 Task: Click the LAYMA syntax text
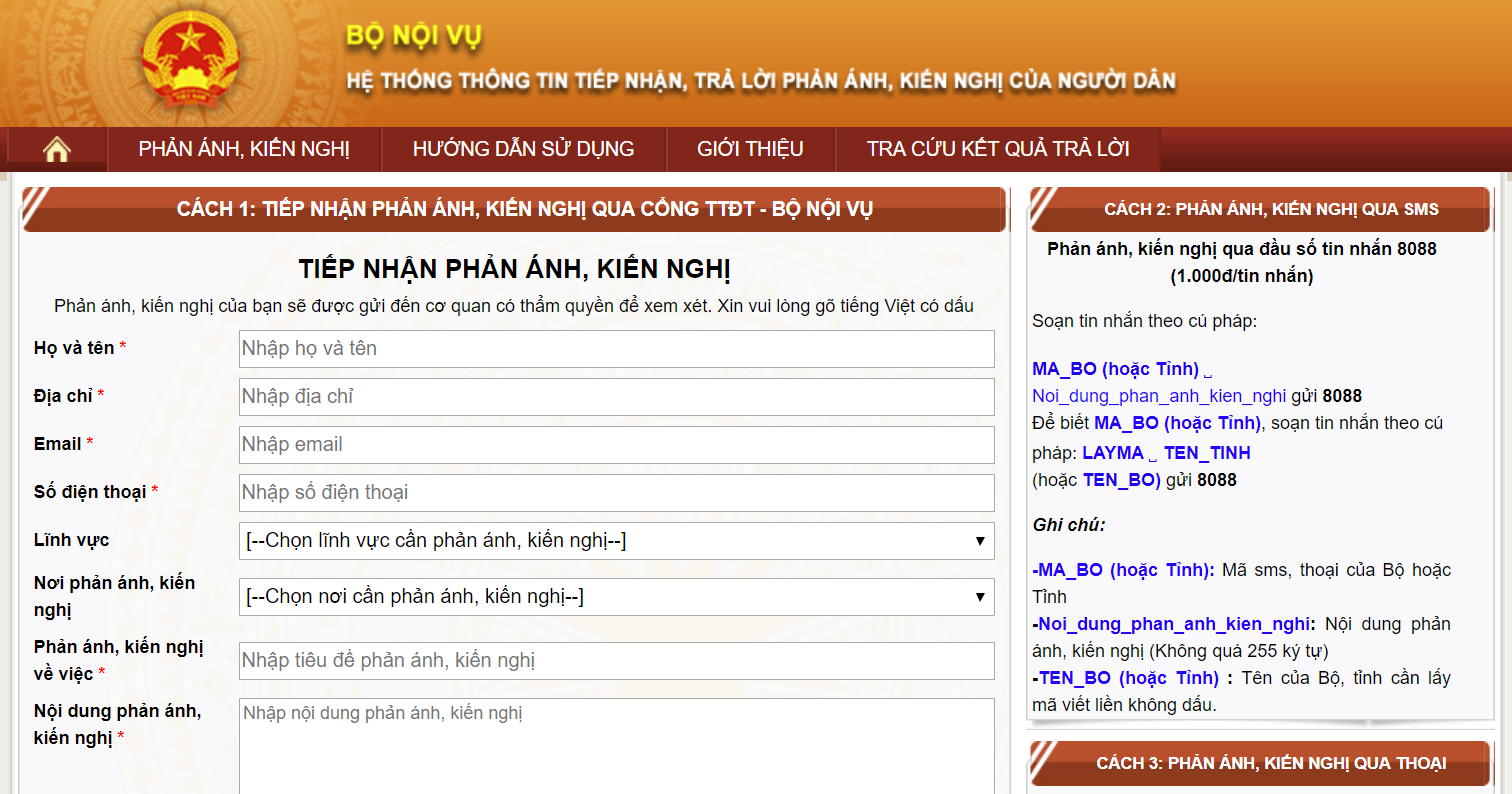[x=1112, y=453]
